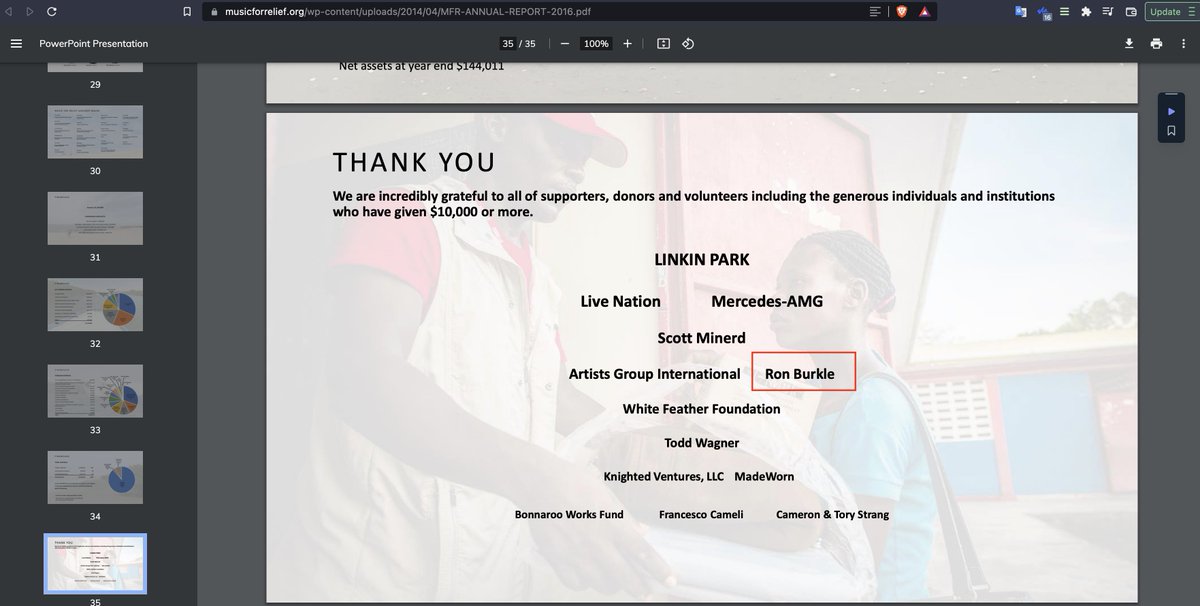Click the blue play icon on right sidebar

coord(1171,111)
